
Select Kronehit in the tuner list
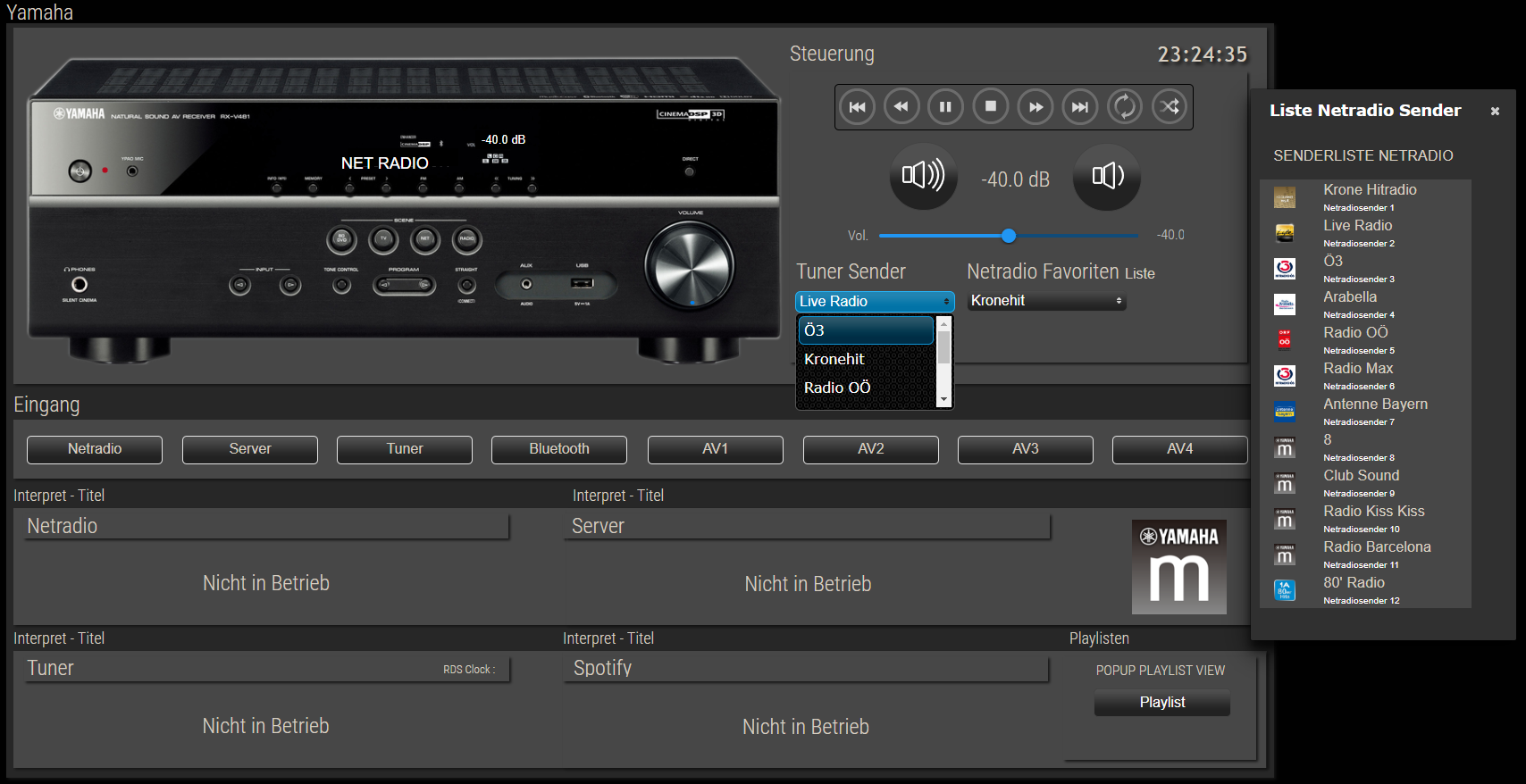(866, 359)
